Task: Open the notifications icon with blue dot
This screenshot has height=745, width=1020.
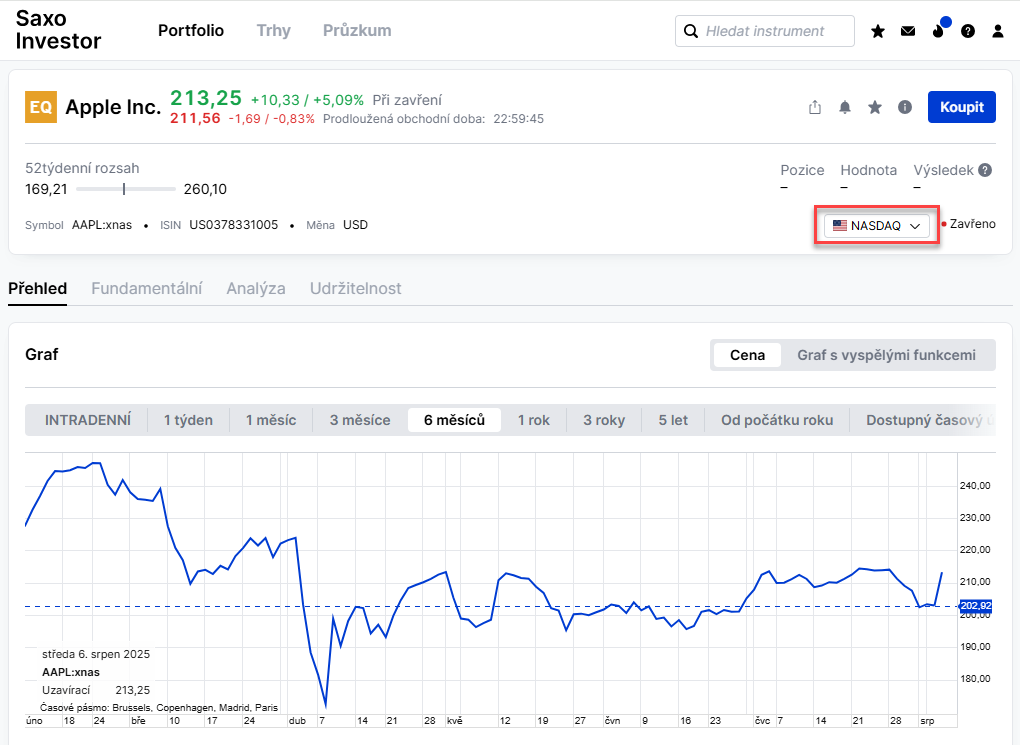Action: tap(940, 29)
